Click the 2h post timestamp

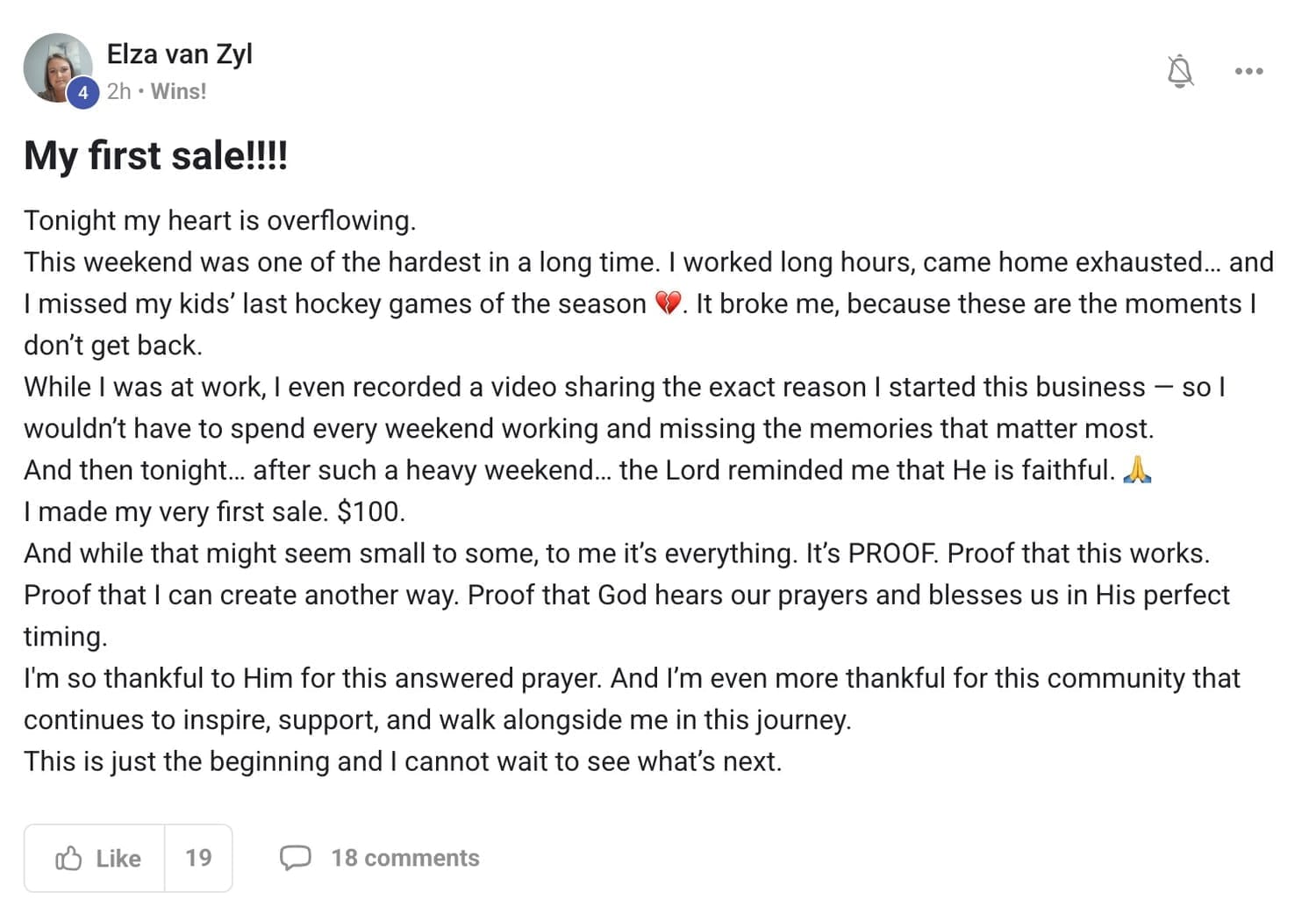click(118, 91)
